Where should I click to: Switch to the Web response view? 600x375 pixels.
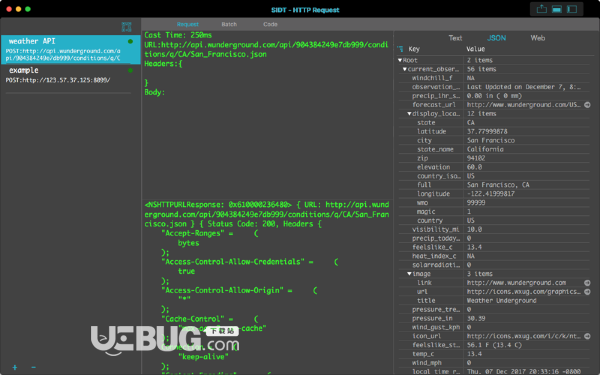[538, 38]
